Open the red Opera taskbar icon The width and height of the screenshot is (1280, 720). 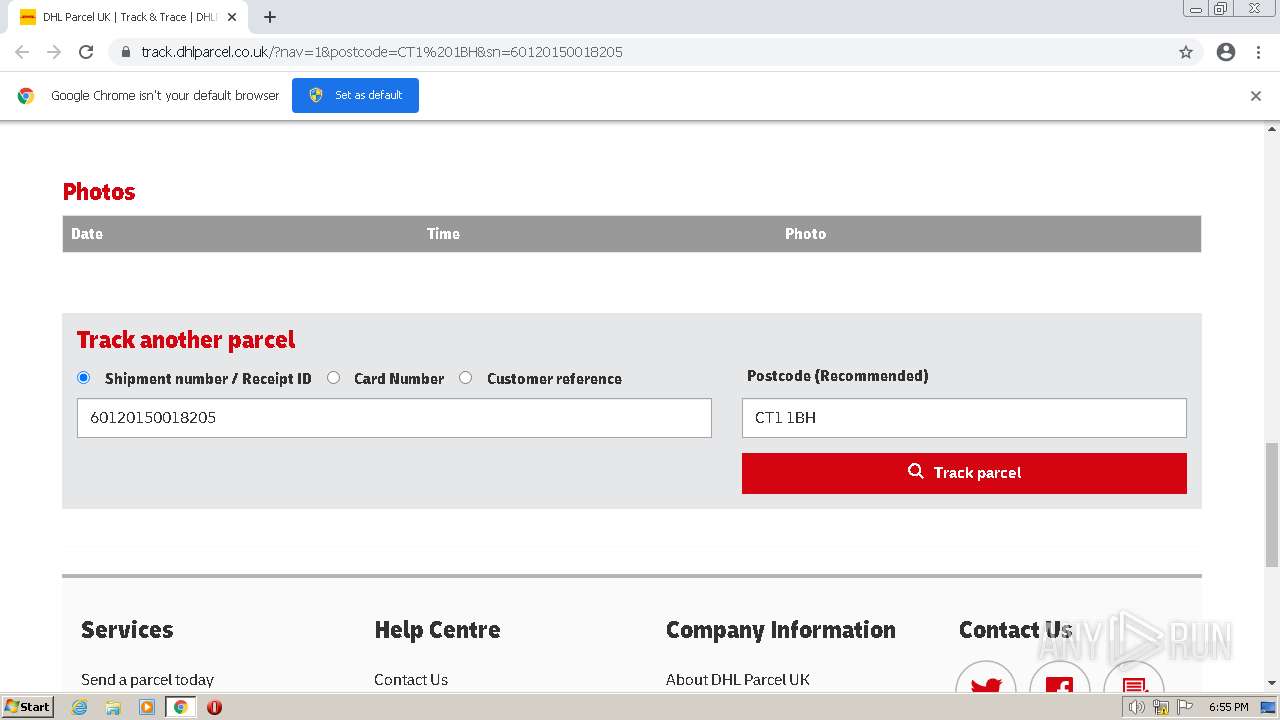(214, 707)
